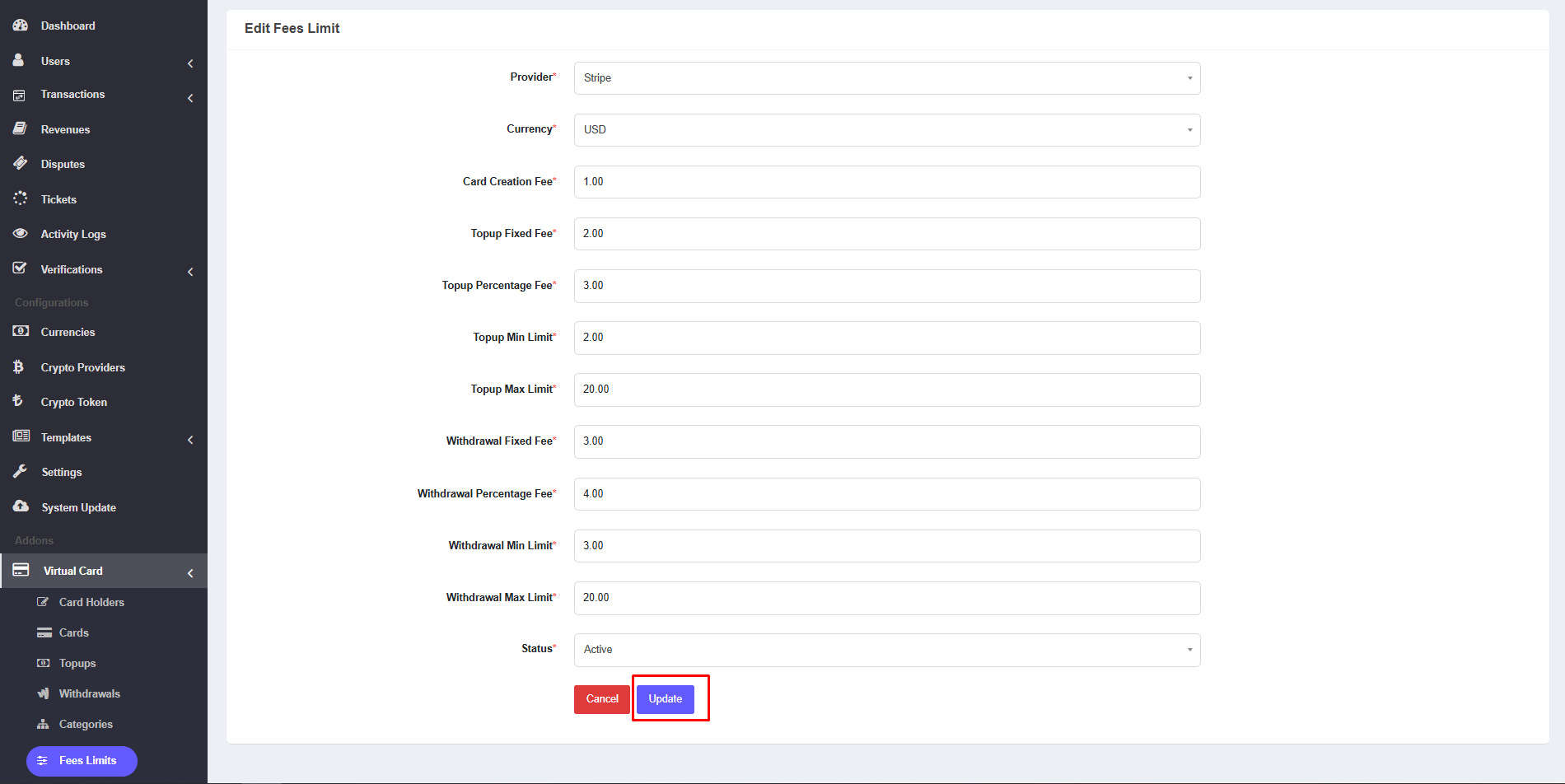This screenshot has height=784, width=1565.
Task: Click the Tickets spinner icon
Action: [x=21, y=198]
